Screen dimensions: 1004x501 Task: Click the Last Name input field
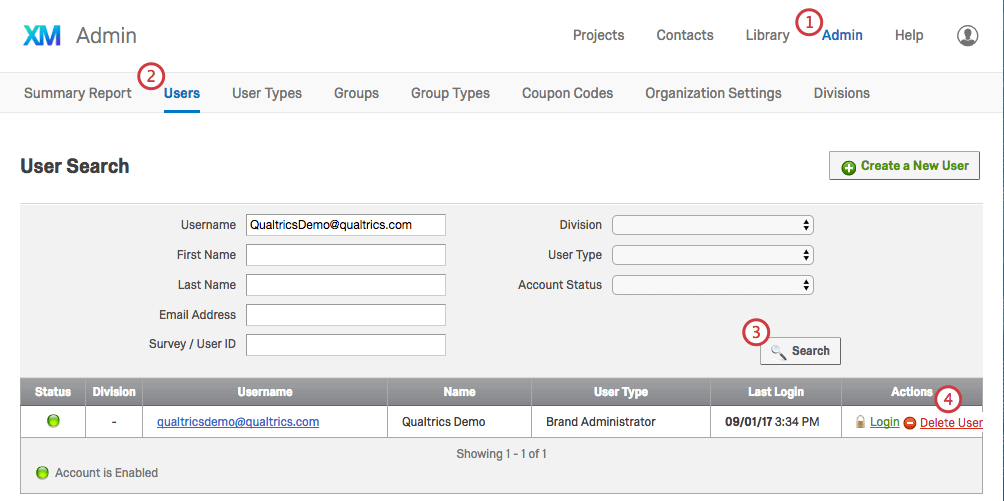(x=346, y=284)
